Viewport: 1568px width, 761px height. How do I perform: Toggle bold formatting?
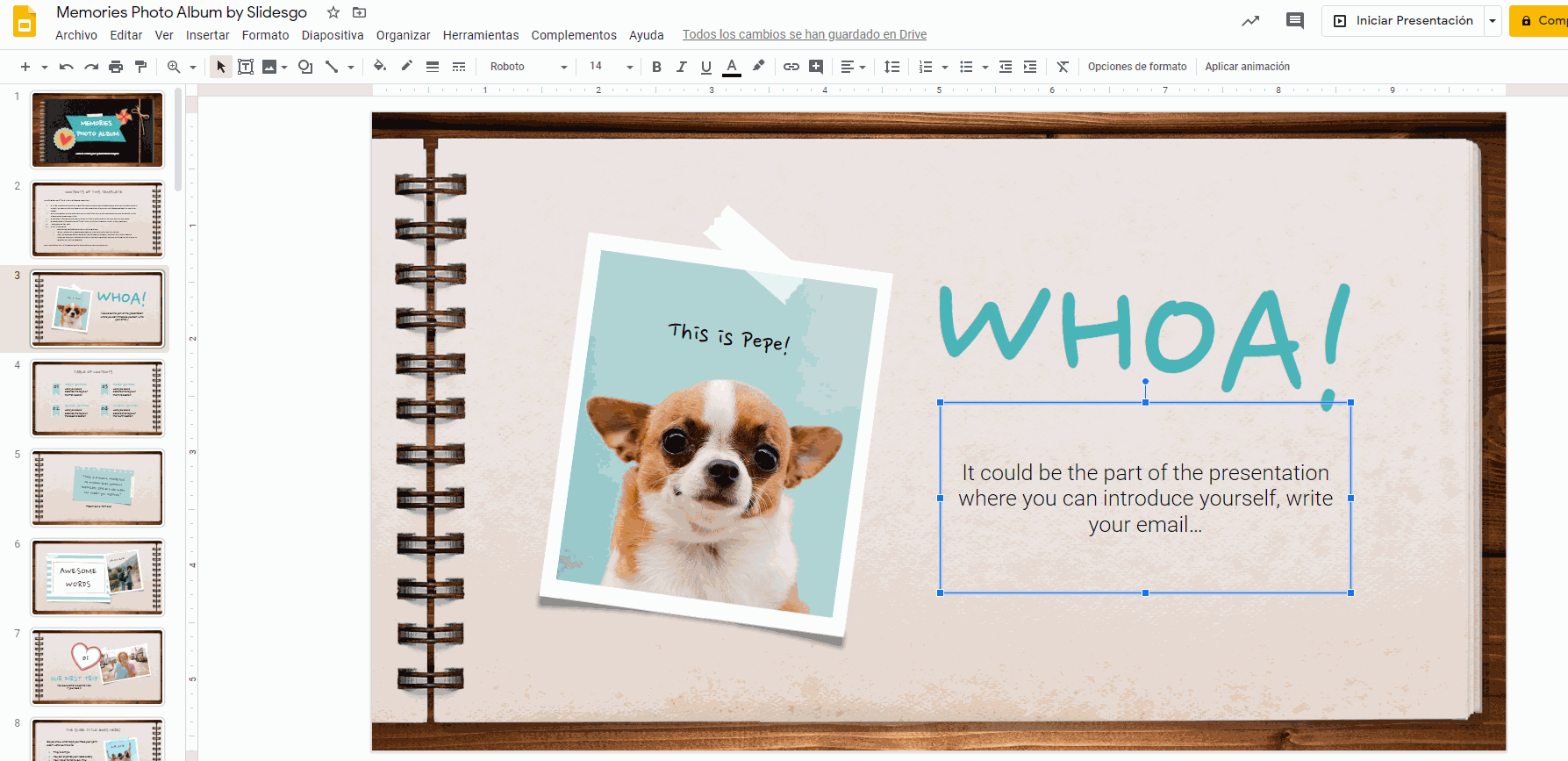[x=656, y=67]
